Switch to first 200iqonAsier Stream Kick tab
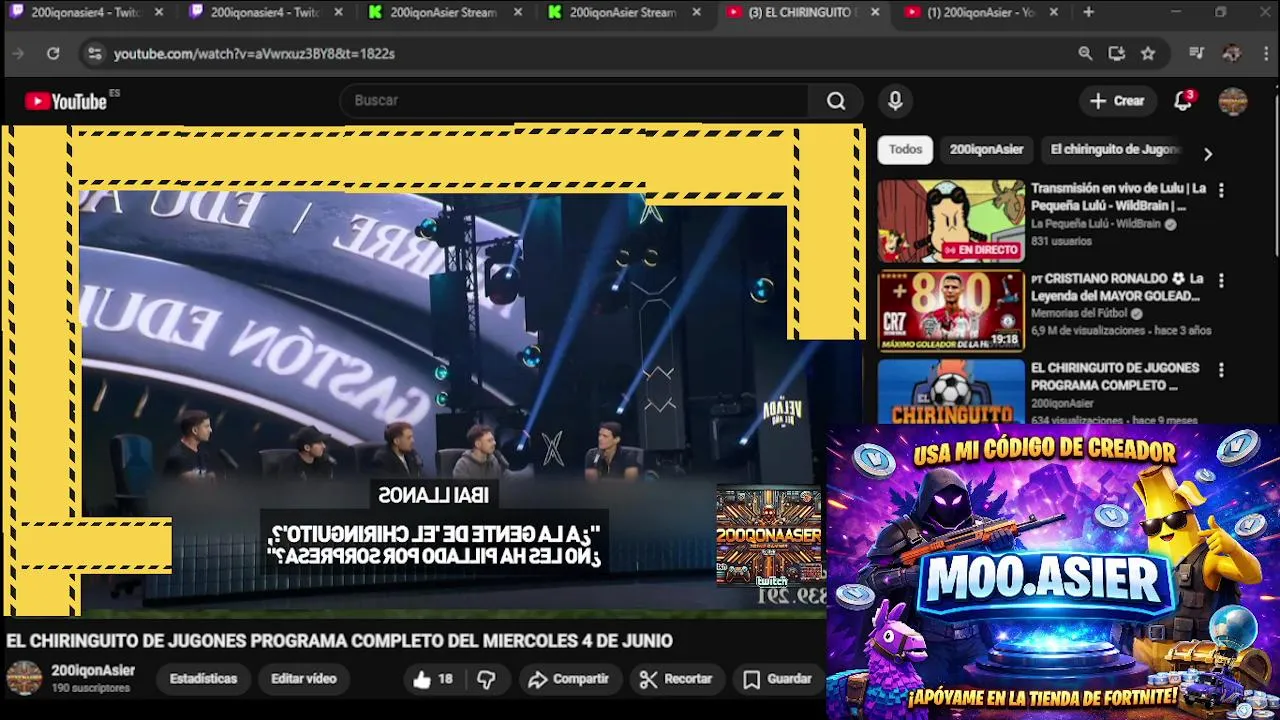Screen dimensions: 1280x720 coord(444,12)
